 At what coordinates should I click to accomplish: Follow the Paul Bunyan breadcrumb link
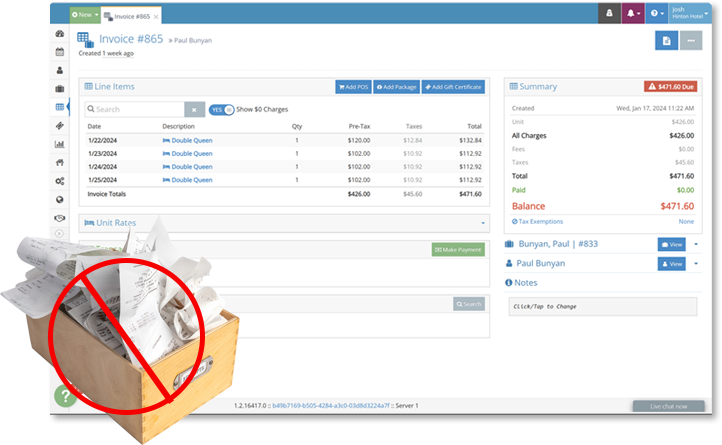(193, 41)
